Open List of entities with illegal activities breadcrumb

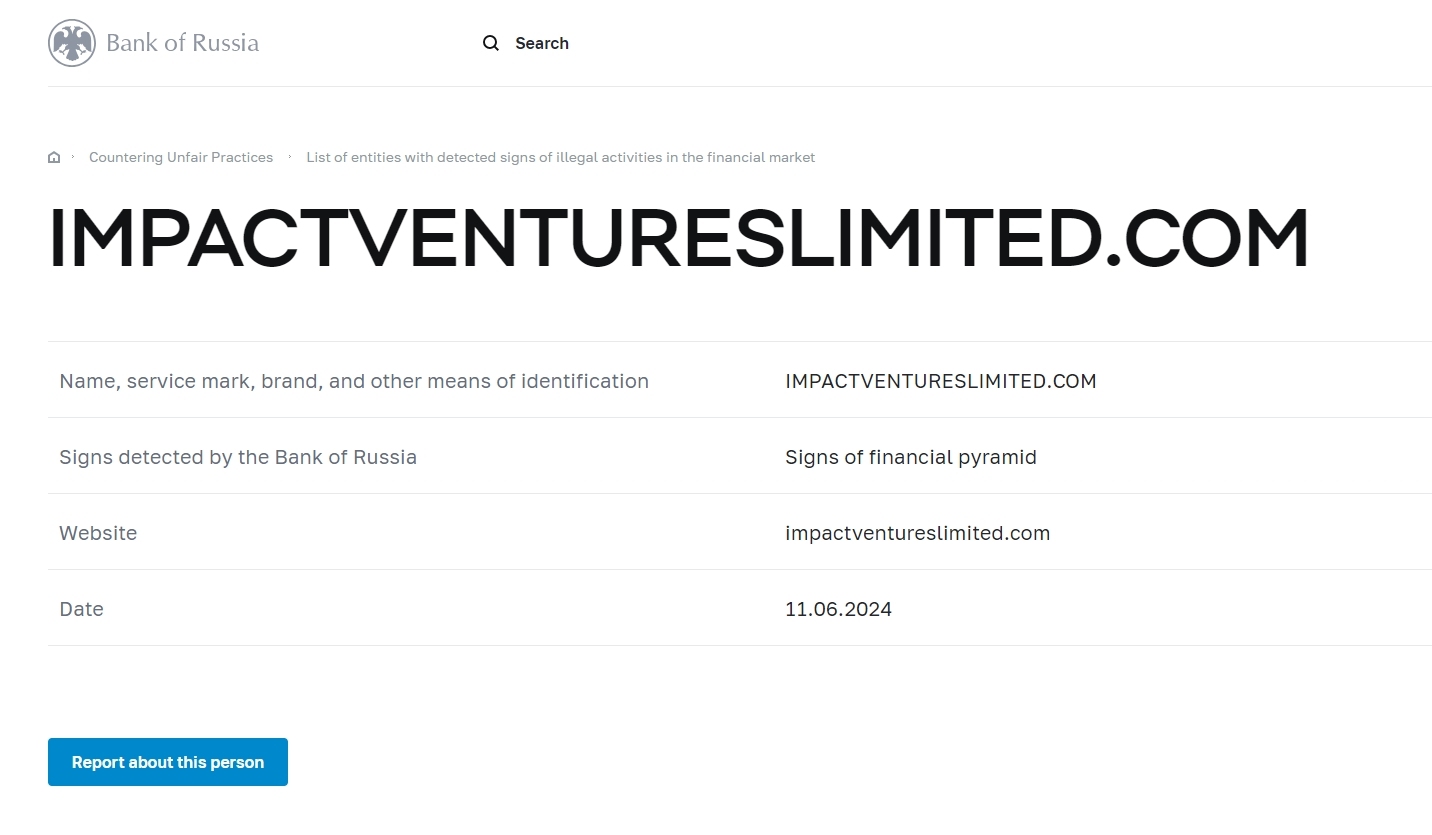[x=560, y=157]
